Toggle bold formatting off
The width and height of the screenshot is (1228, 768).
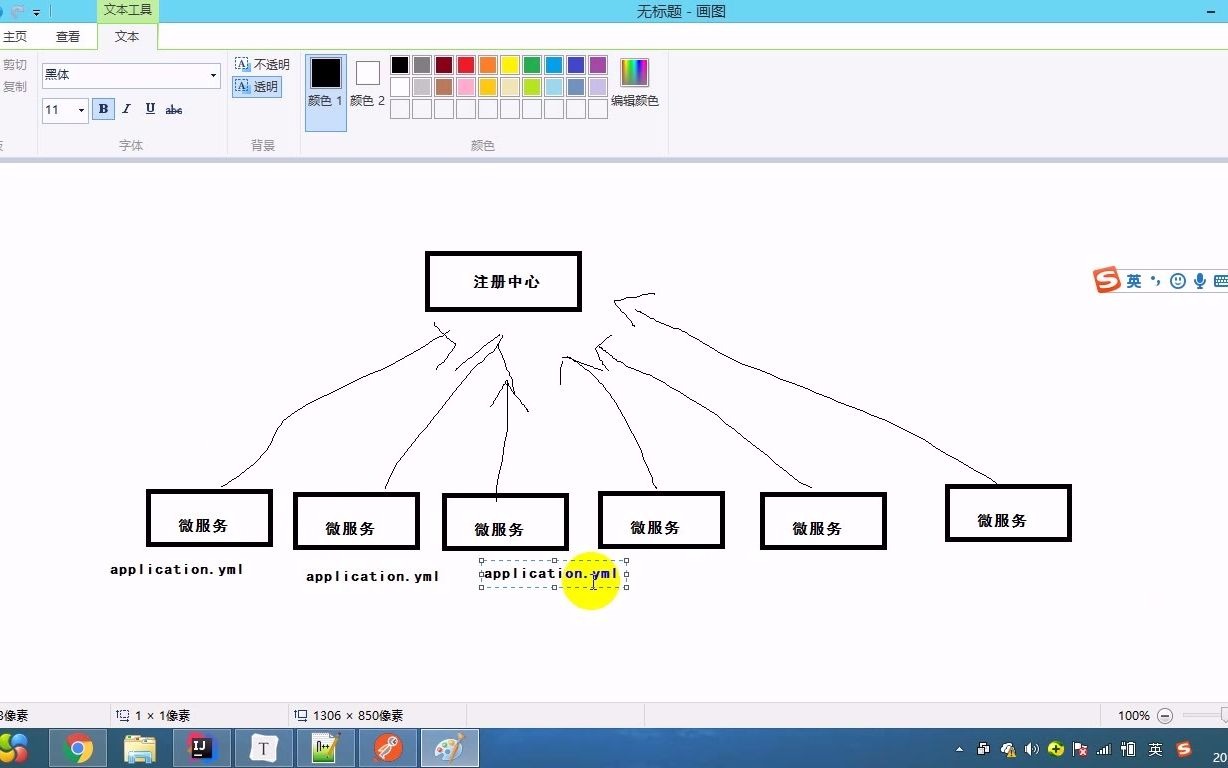click(103, 109)
